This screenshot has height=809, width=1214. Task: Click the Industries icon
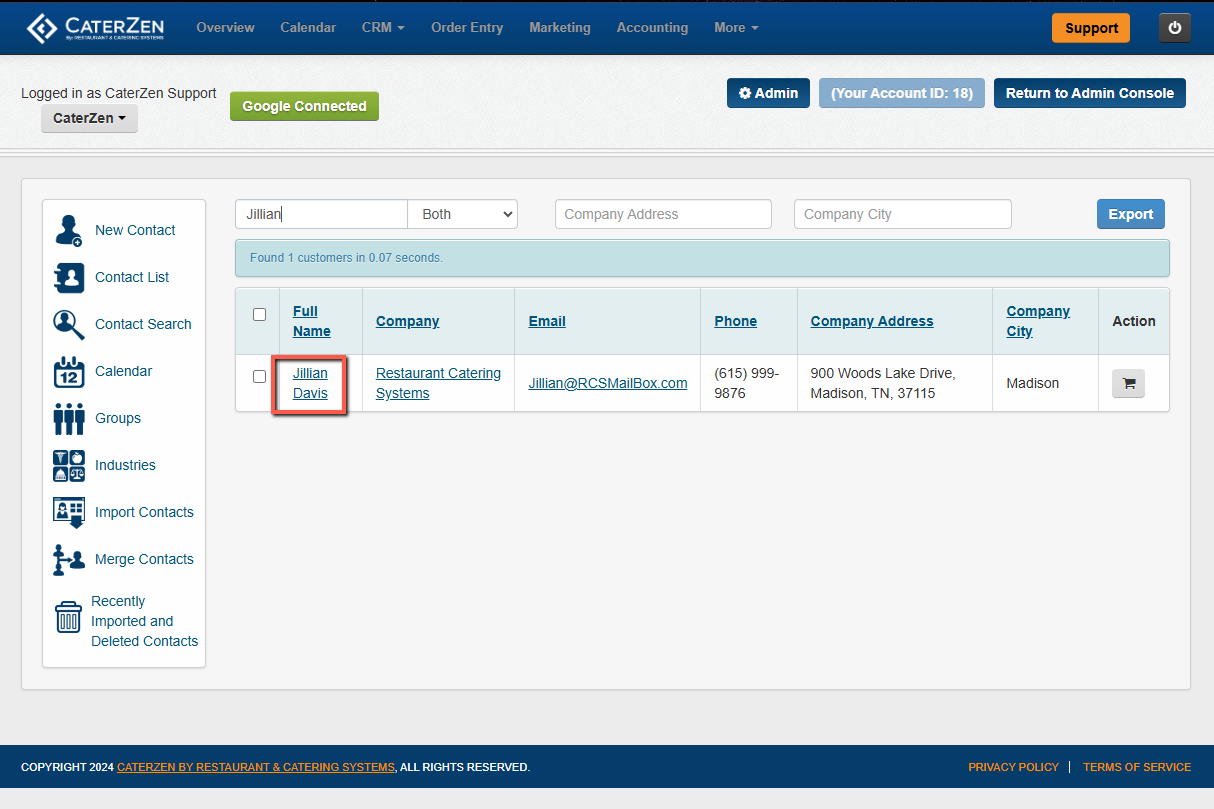tap(69, 465)
